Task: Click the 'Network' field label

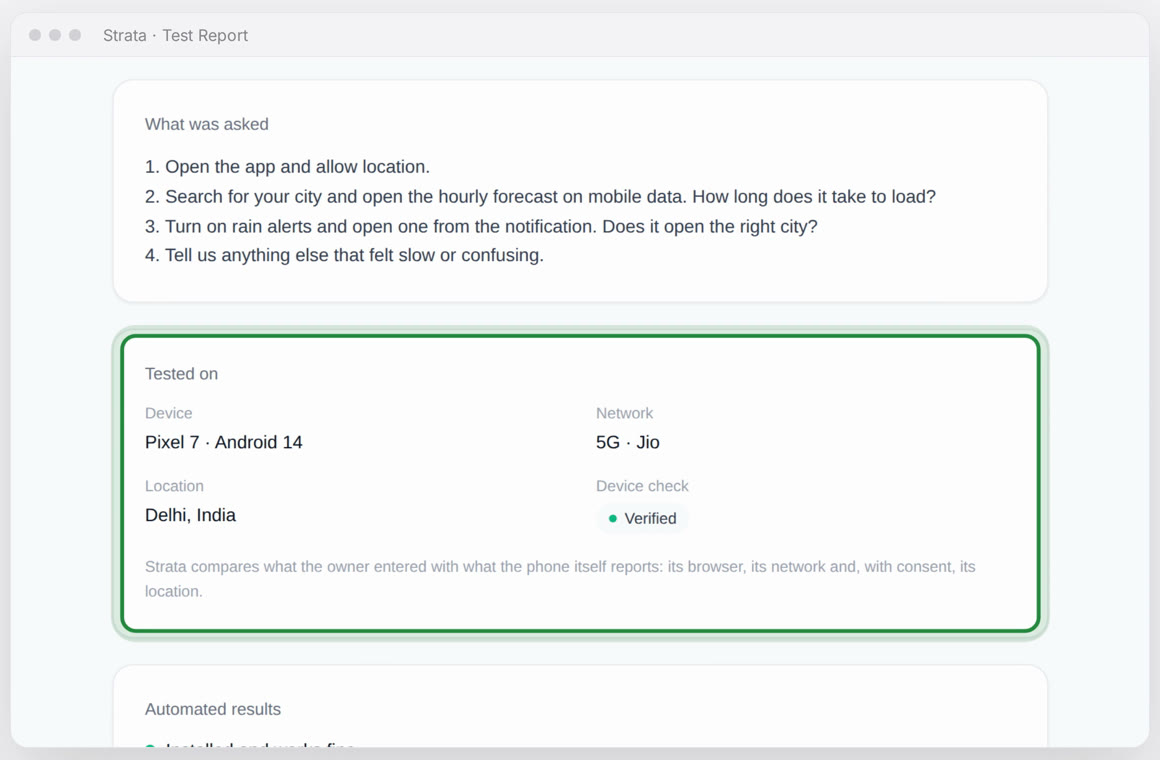Action: click(624, 413)
